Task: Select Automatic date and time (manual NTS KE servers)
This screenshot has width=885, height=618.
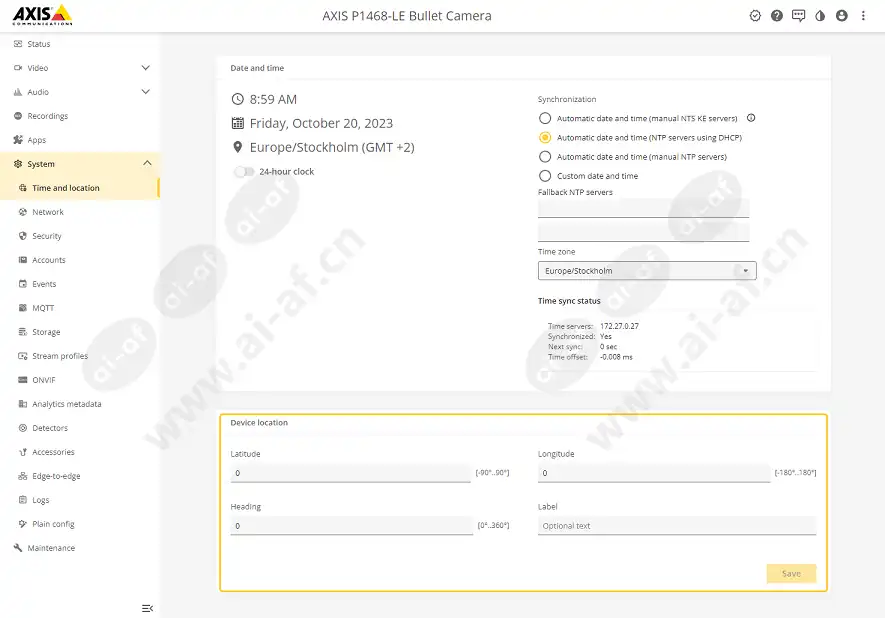Action: pos(545,119)
